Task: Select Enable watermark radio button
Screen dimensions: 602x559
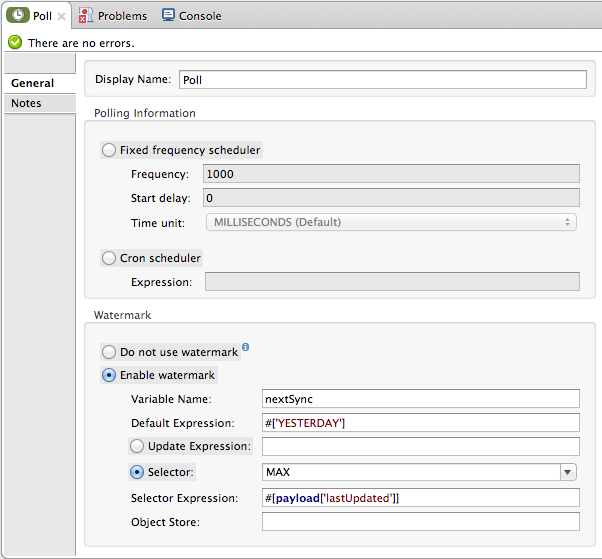Action: [109, 375]
